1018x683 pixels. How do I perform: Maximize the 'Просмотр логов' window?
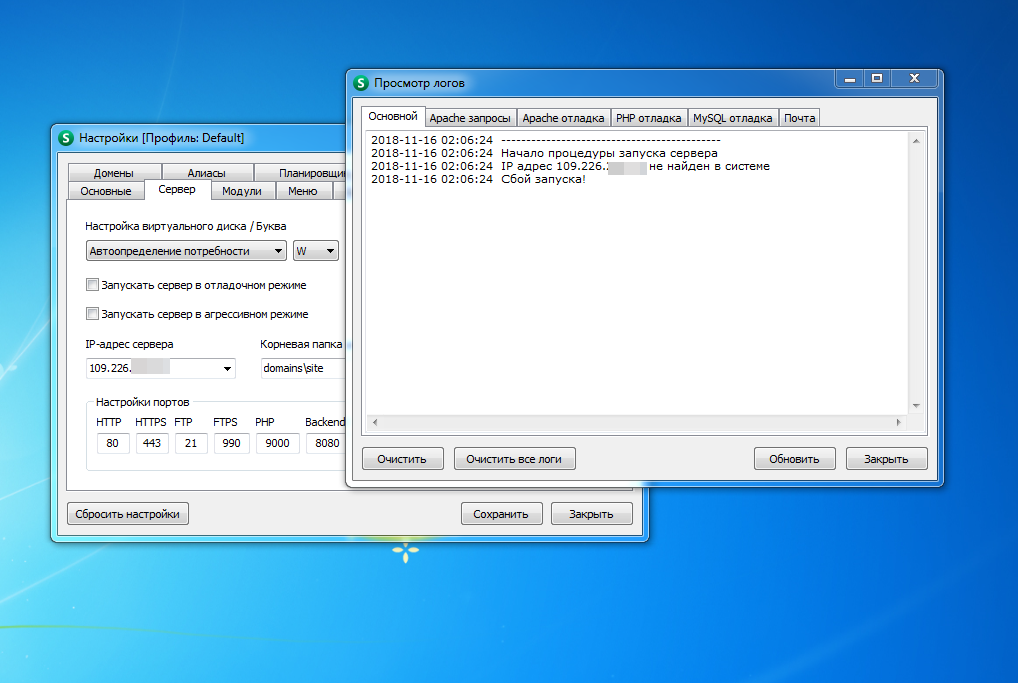pyautogui.click(x=876, y=78)
